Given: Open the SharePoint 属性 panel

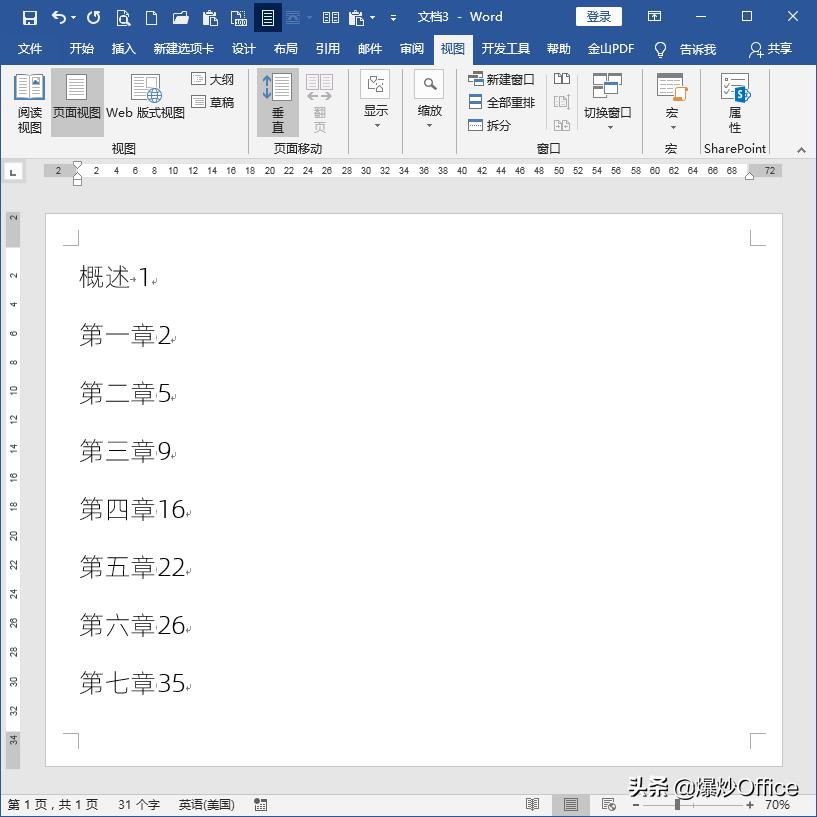Looking at the screenshot, I should 734,103.
